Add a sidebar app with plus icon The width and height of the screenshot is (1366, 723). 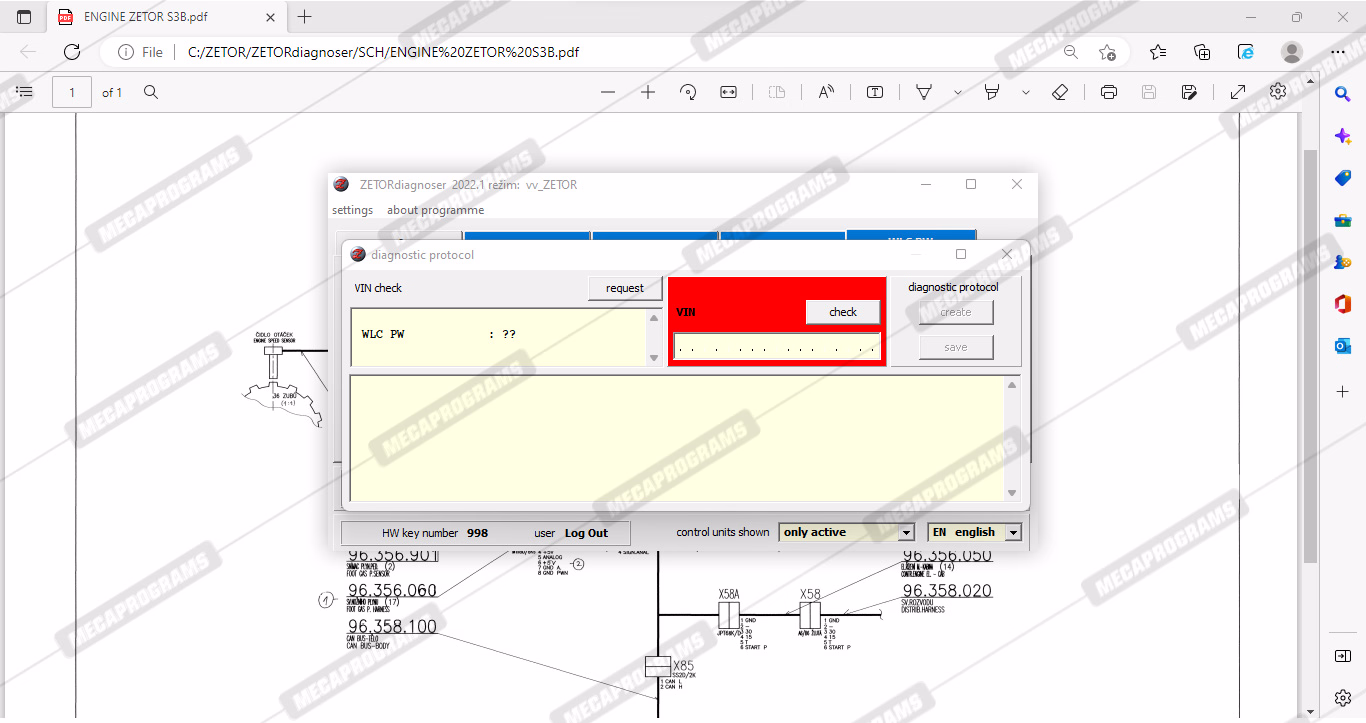(x=1343, y=392)
